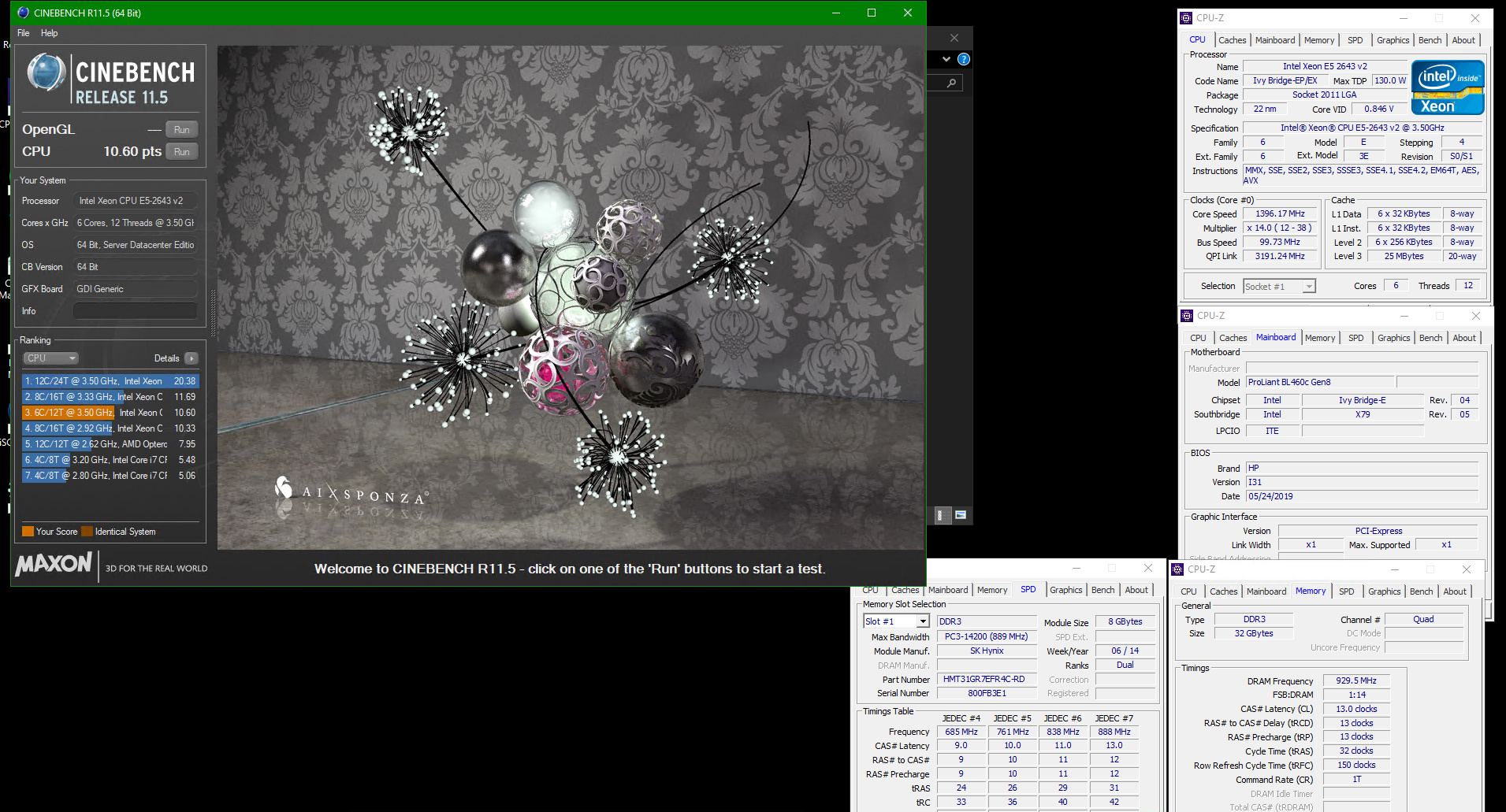Select highlighted ranking row 6C/12T @ 3.50 GHz
Screen dimensions: 1506x812
pyautogui.click(x=110, y=413)
